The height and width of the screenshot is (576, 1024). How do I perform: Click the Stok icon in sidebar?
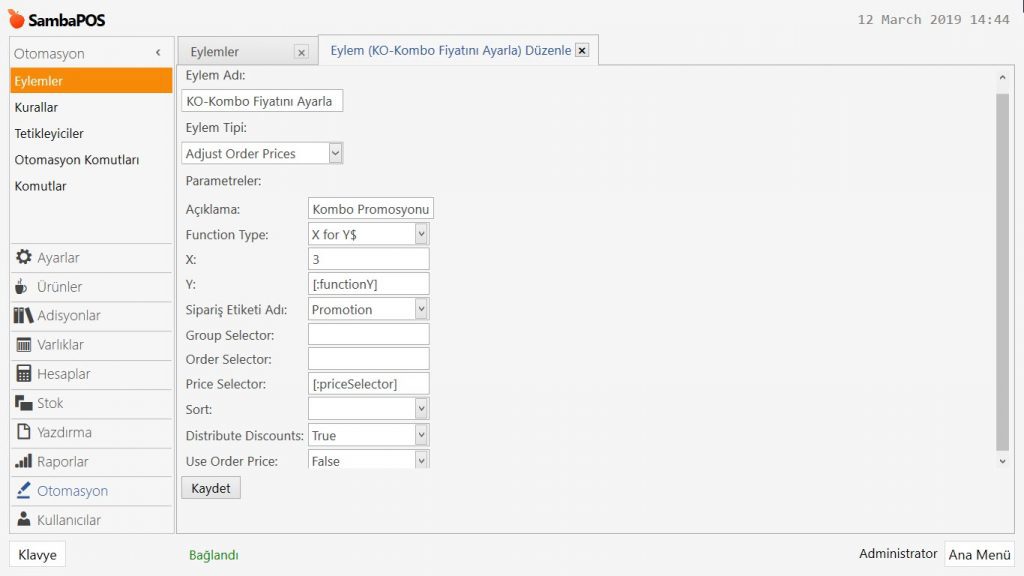24,403
